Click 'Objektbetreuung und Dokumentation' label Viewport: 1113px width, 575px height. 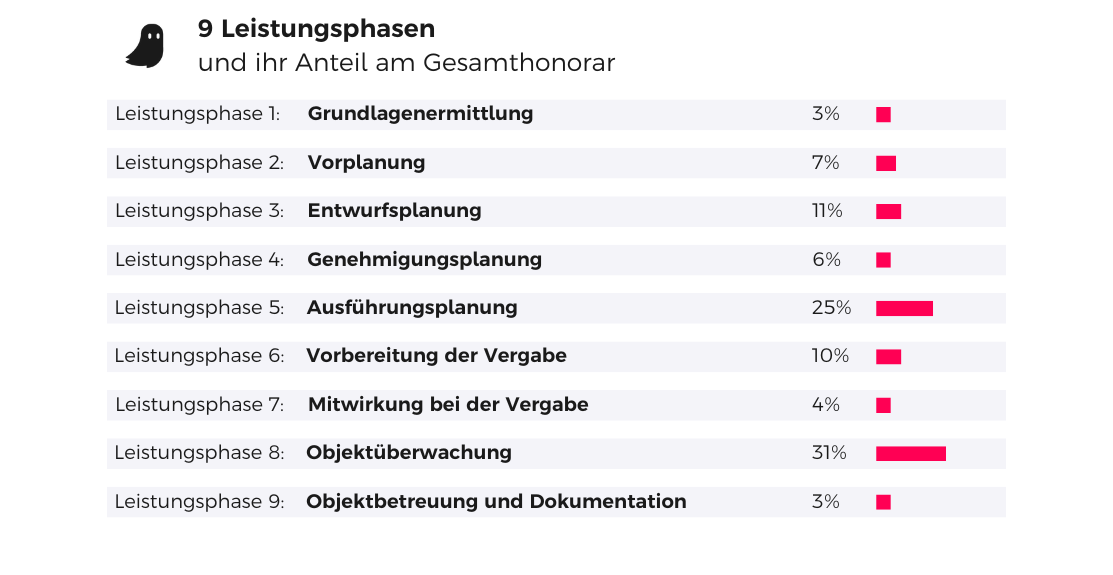pos(496,502)
